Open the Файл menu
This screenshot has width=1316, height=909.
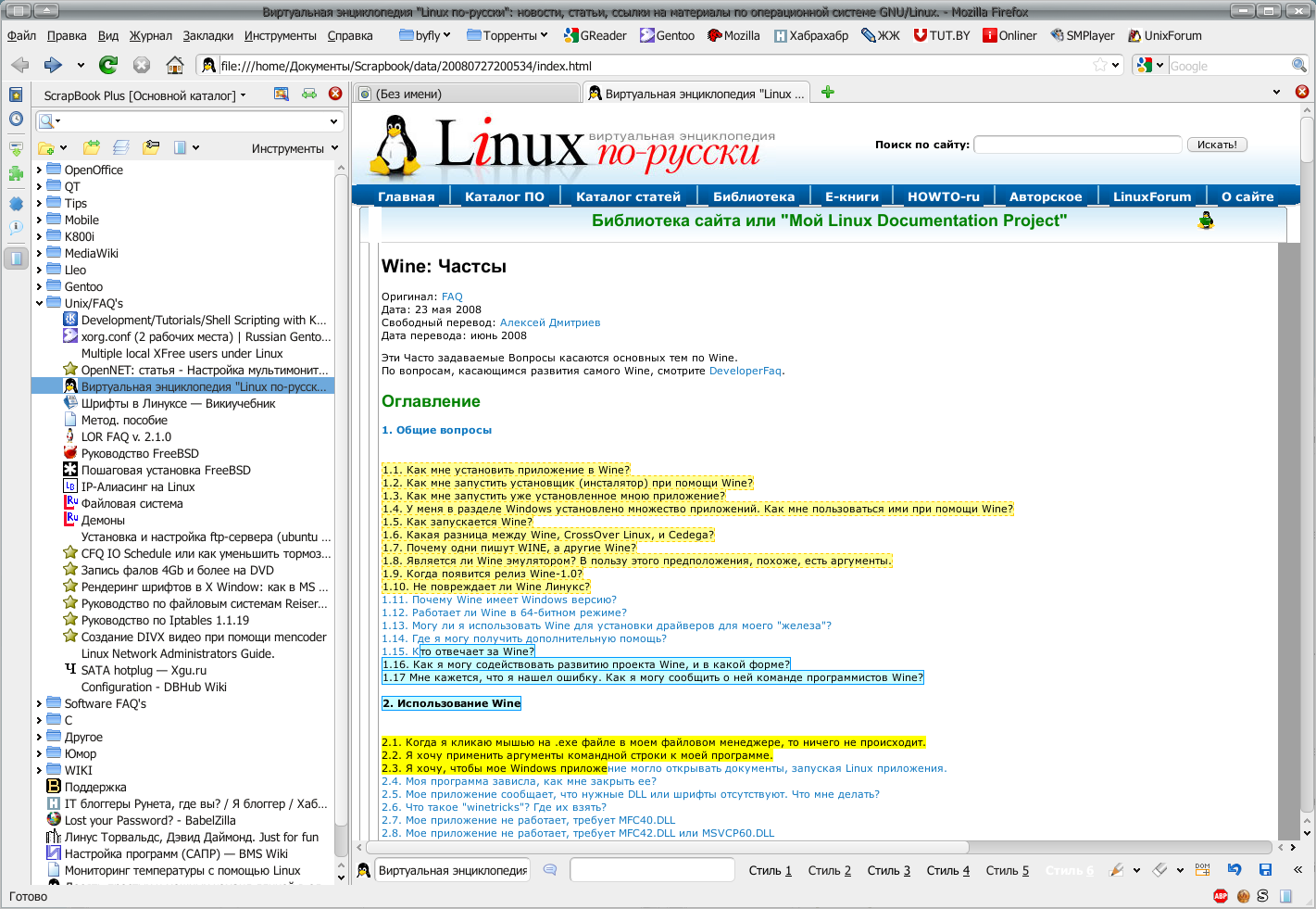tap(21, 35)
